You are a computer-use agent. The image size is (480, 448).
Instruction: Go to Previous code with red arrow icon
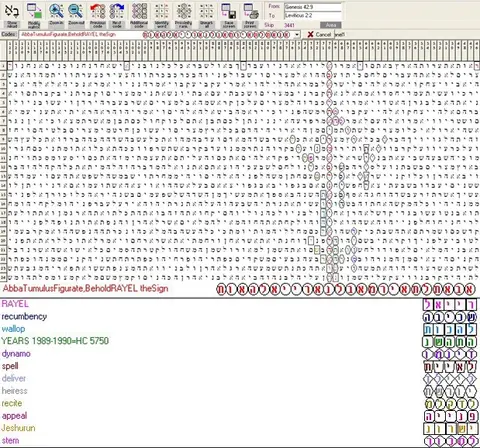pyautogui.click(x=98, y=15)
